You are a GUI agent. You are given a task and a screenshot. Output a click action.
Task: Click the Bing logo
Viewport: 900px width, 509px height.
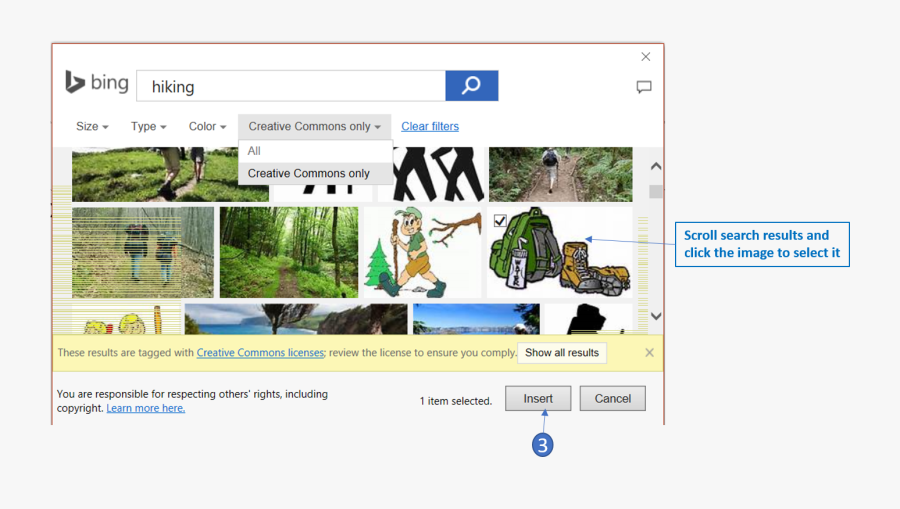(x=96, y=82)
